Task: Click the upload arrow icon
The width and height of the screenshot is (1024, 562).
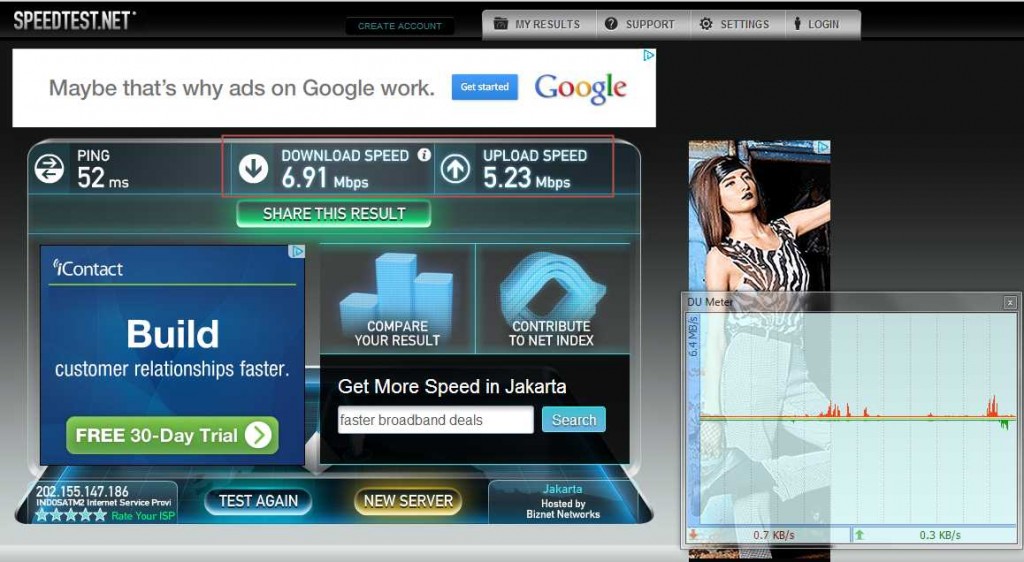Action: coord(455,168)
